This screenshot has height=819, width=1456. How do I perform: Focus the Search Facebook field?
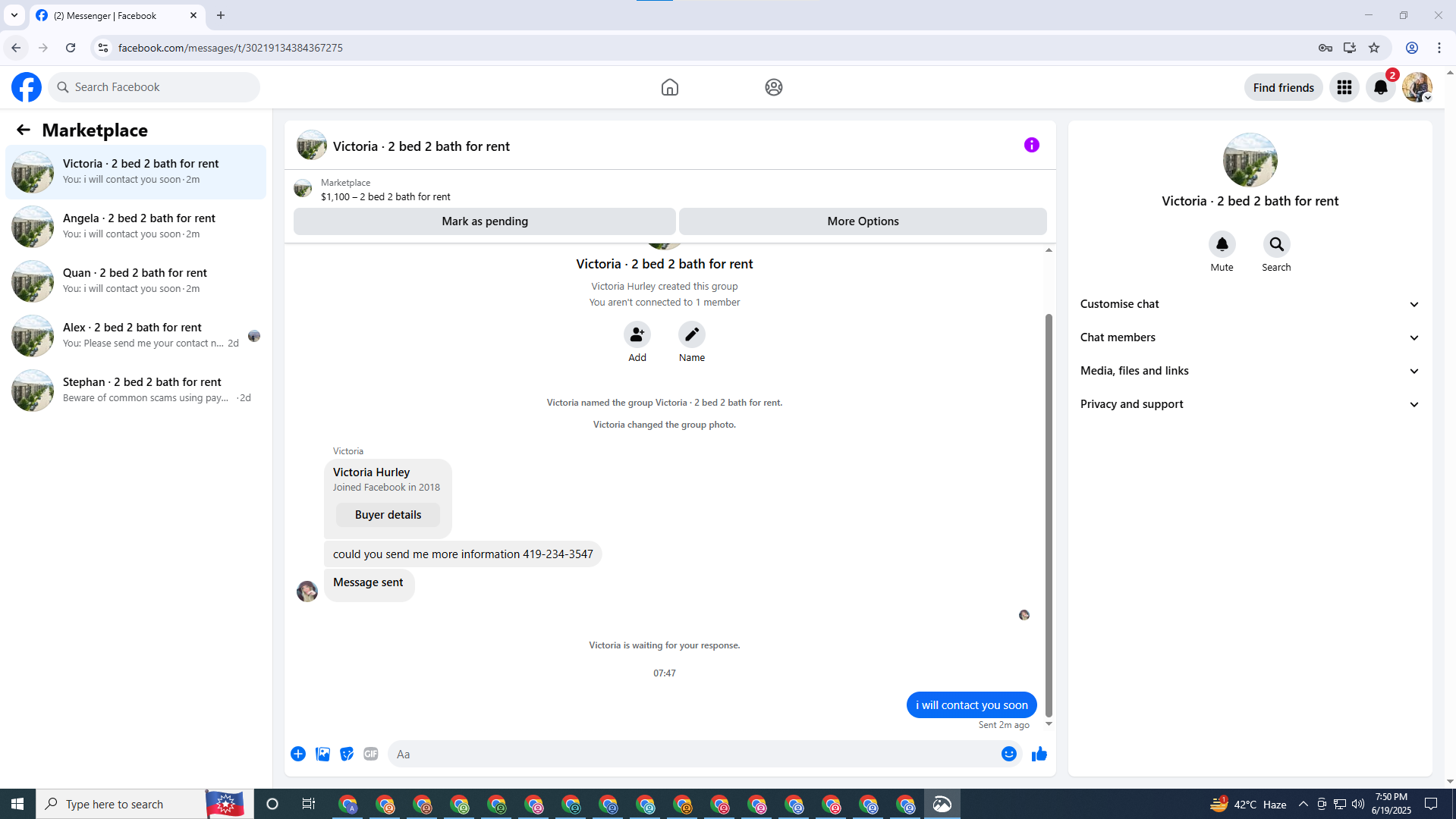[154, 87]
